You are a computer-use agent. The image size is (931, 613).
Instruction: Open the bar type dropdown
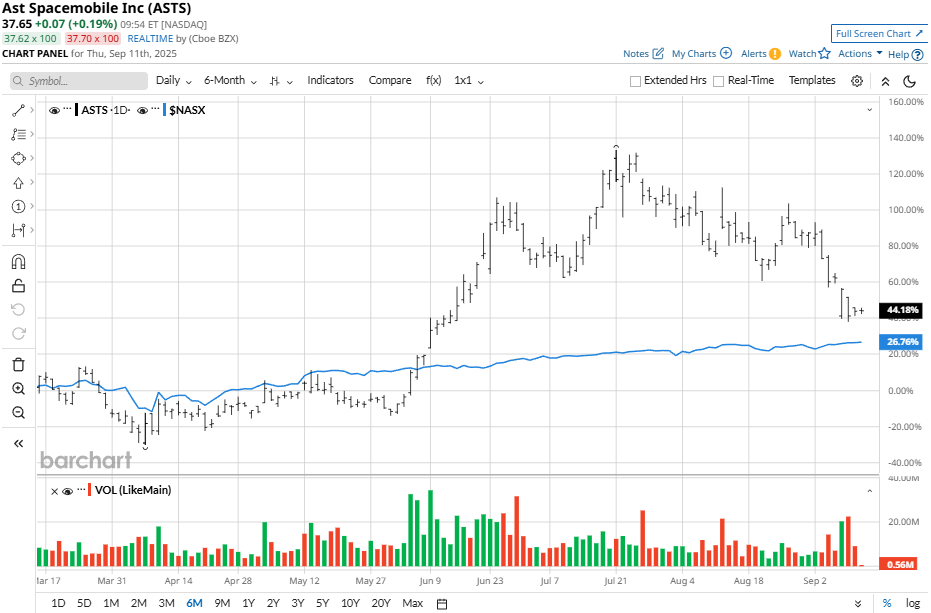[281, 81]
